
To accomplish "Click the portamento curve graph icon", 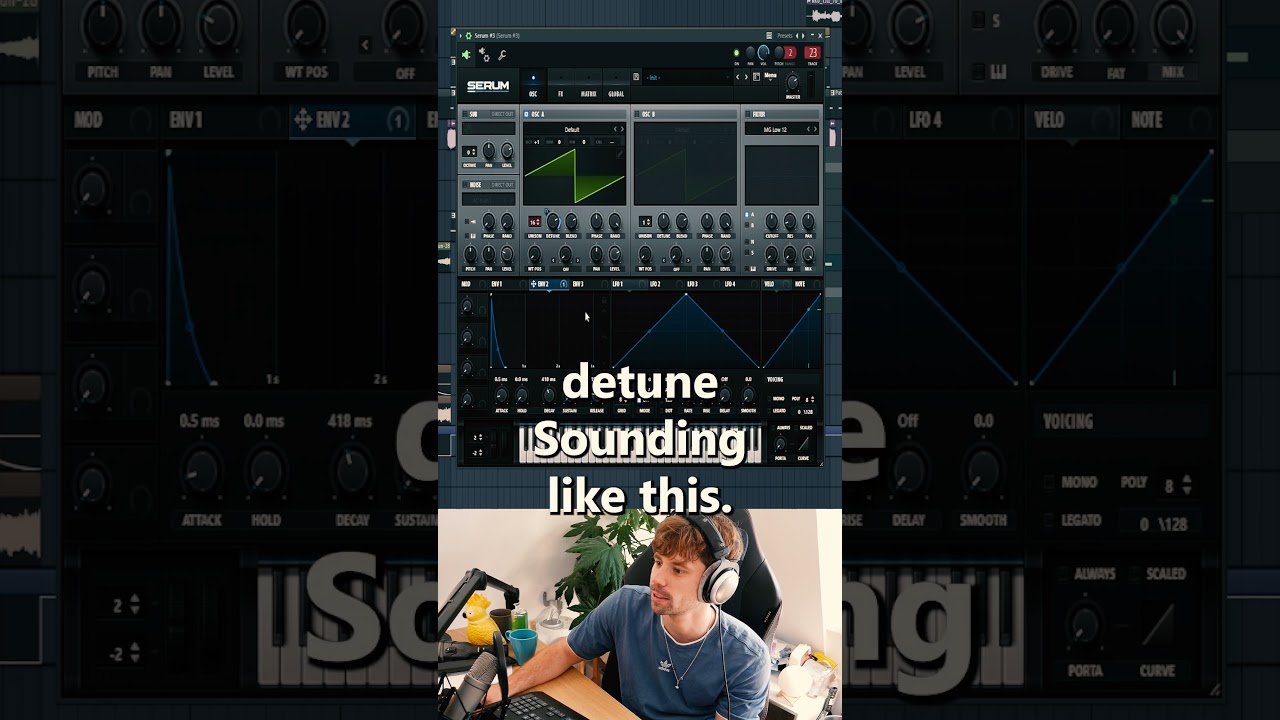I will (x=804, y=443).
